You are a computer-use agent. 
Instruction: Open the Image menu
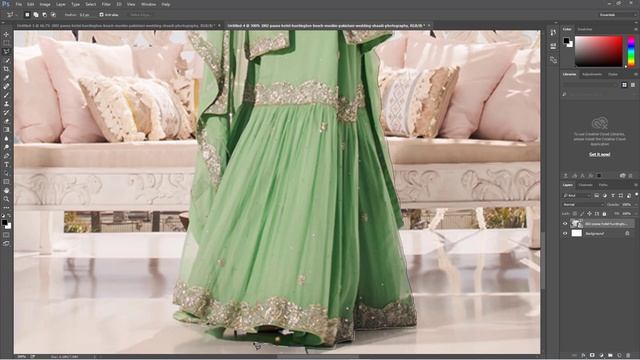pyautogui.click(x=45, y=4)
